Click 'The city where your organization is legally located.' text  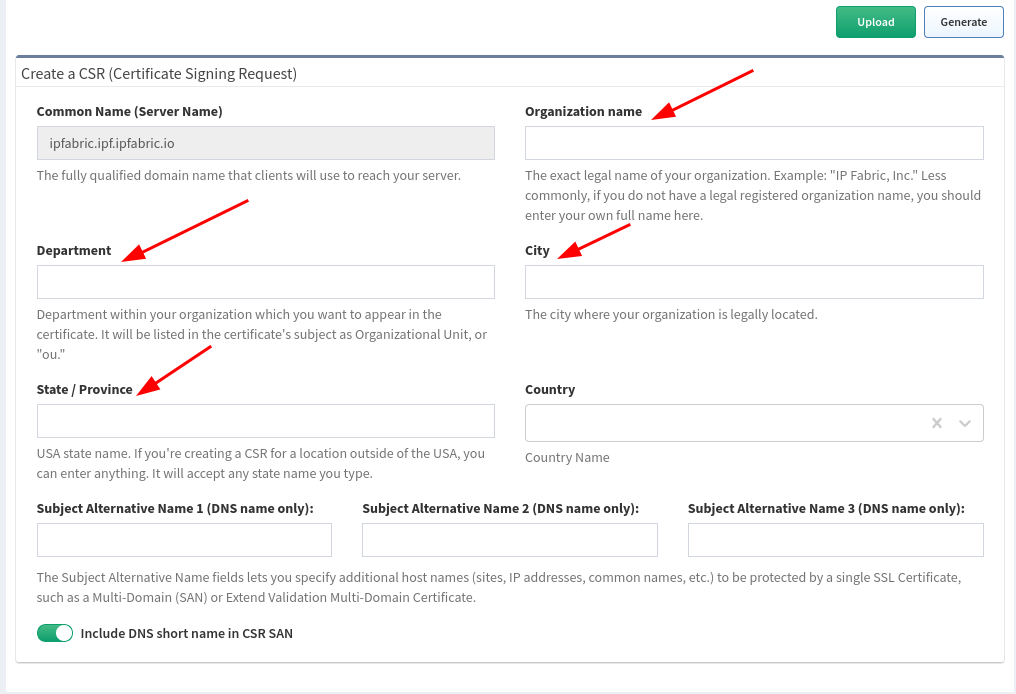pos(671,314)
